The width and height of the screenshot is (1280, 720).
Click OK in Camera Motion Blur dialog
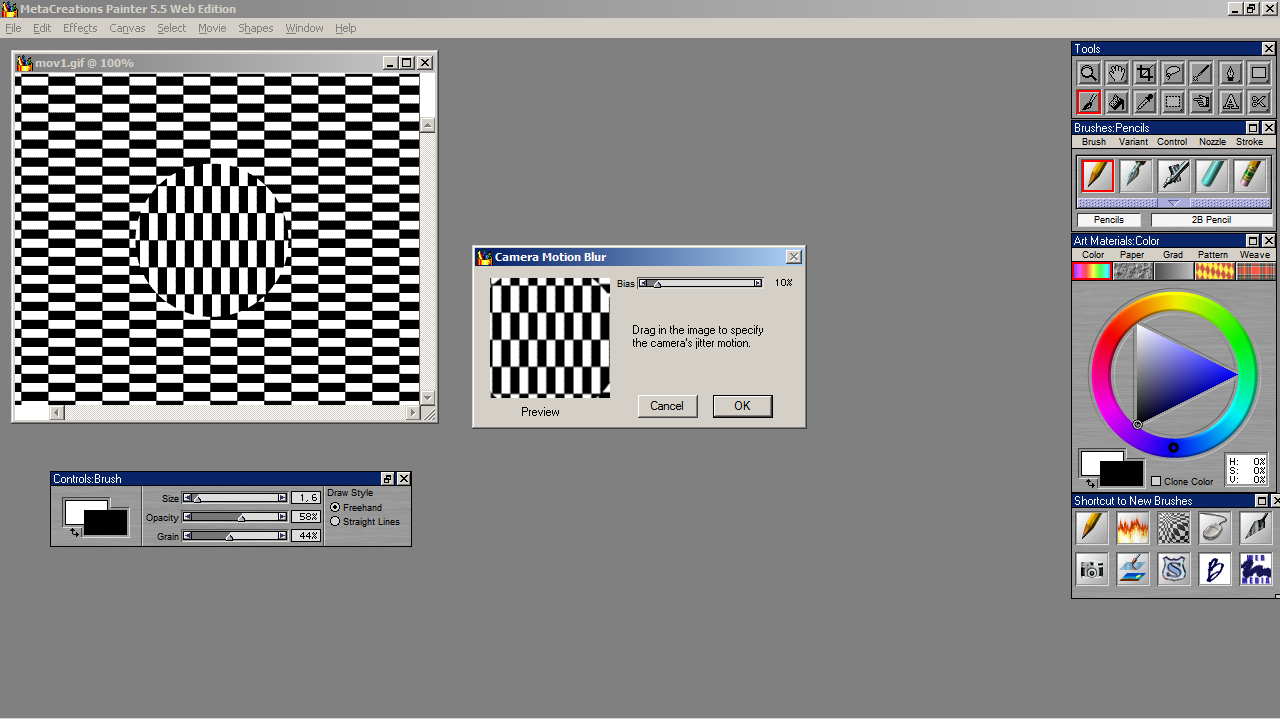pos(742,406)
